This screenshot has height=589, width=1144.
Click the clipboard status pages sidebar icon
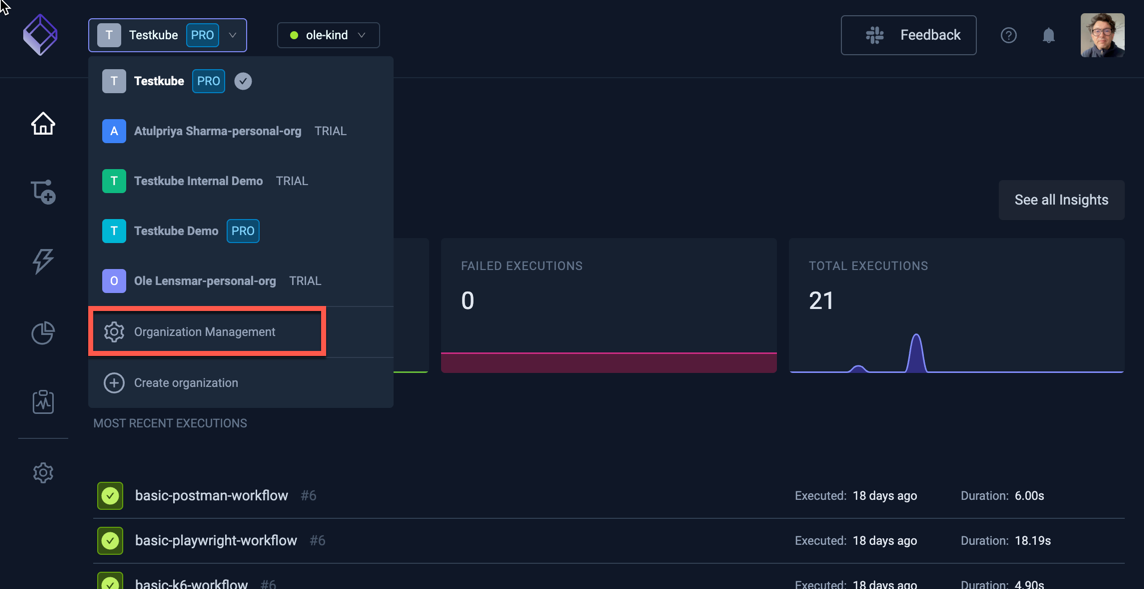coord(43,402)
